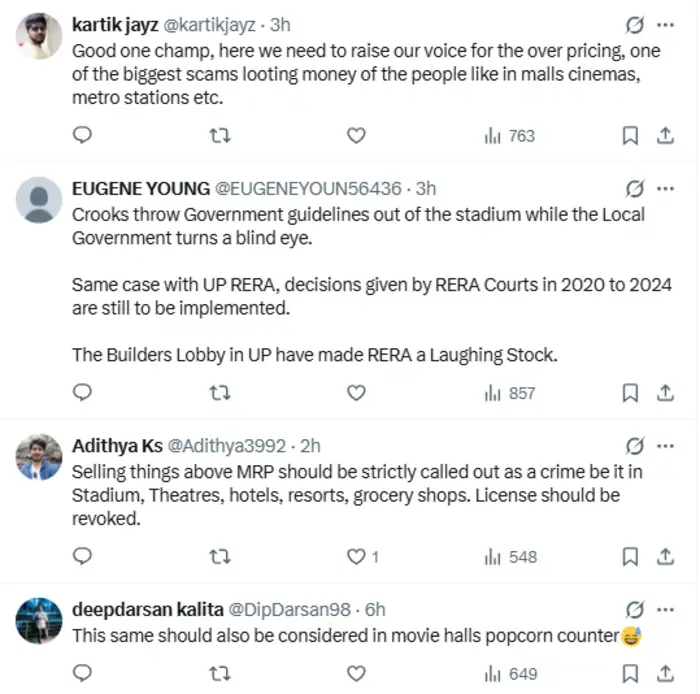Retweet kartik jayz's post
Viewport: 700px width, 694px height.
click(220, 135)
